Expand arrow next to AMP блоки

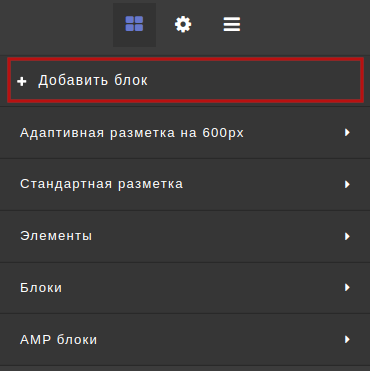coord(347,339)
